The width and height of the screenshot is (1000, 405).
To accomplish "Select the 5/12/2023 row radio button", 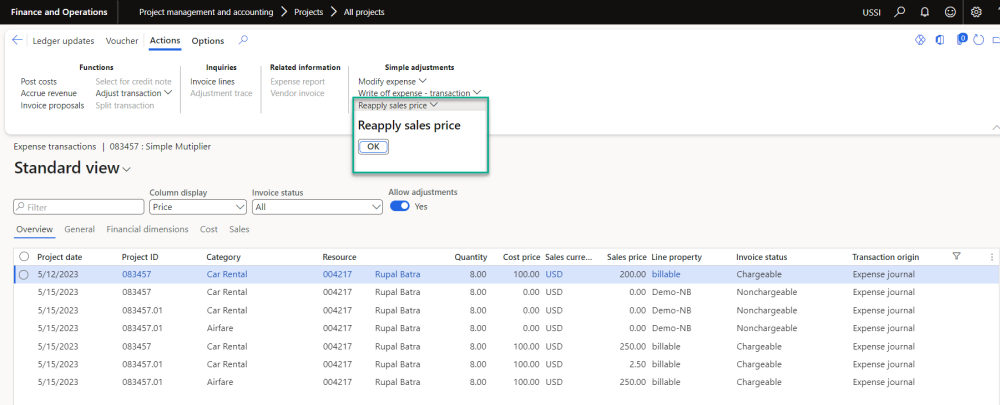I will [23, 274].
